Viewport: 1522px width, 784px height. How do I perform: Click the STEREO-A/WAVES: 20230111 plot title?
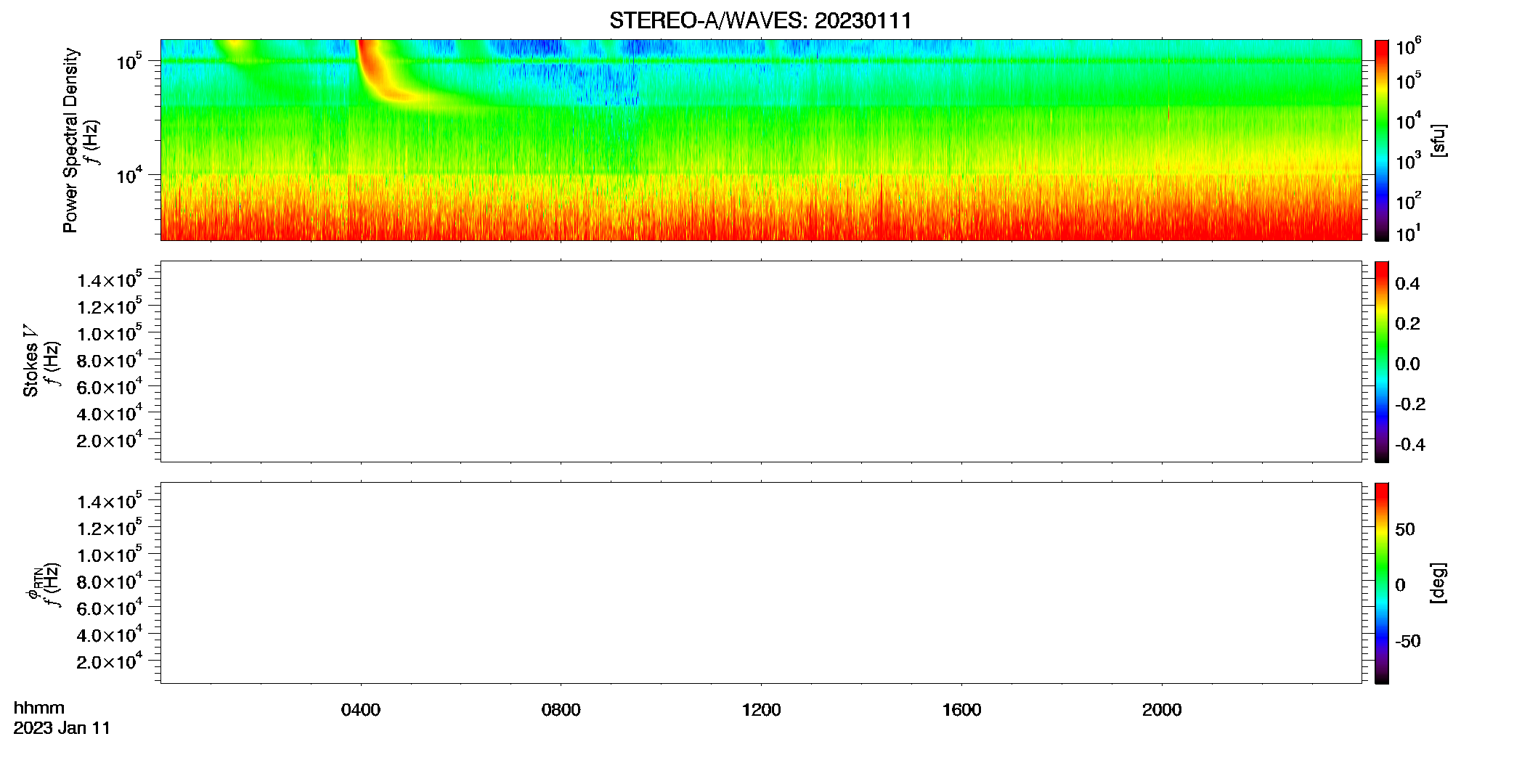pyautogui.click(x=760, y=20)
